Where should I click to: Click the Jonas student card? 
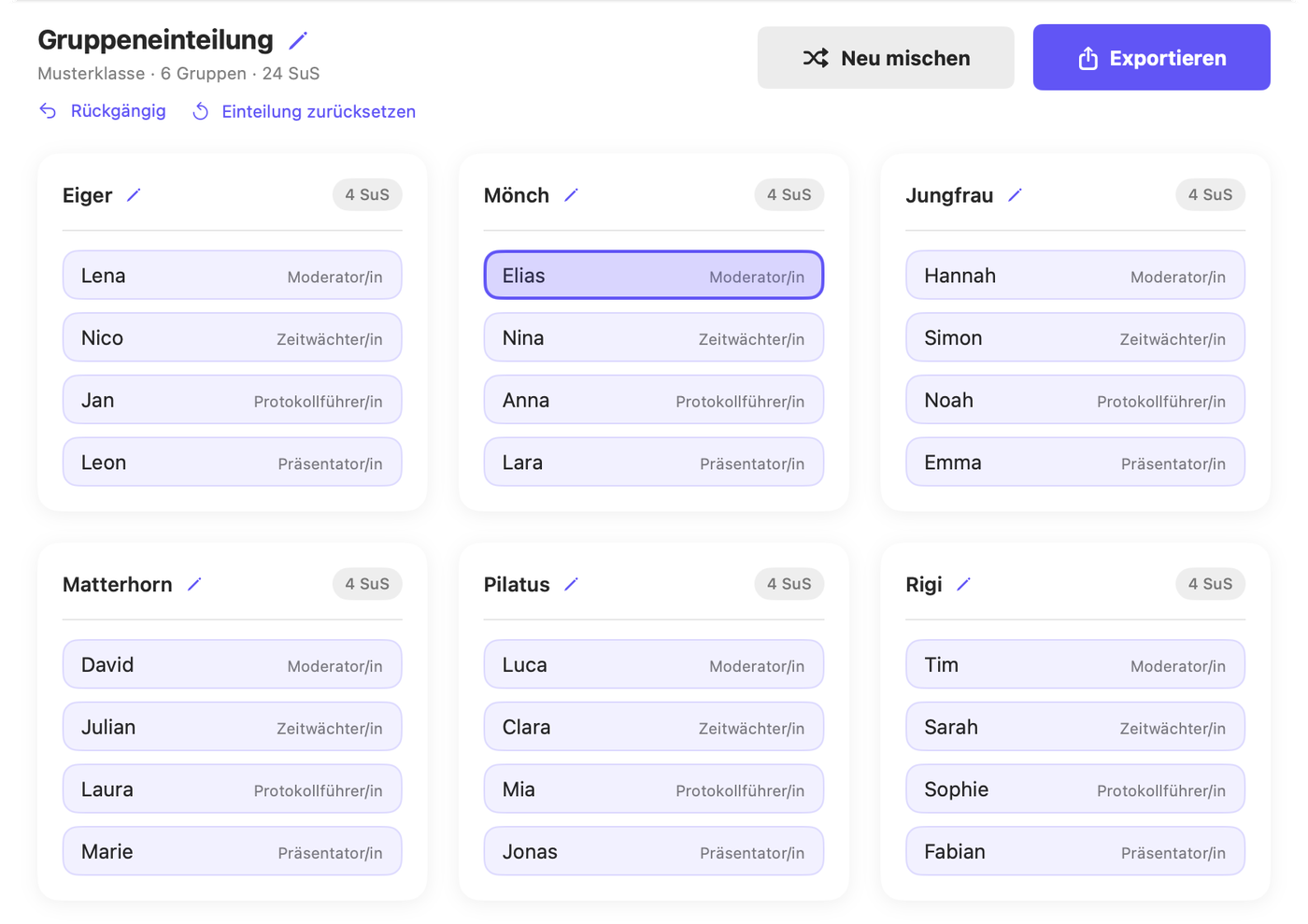654,851
